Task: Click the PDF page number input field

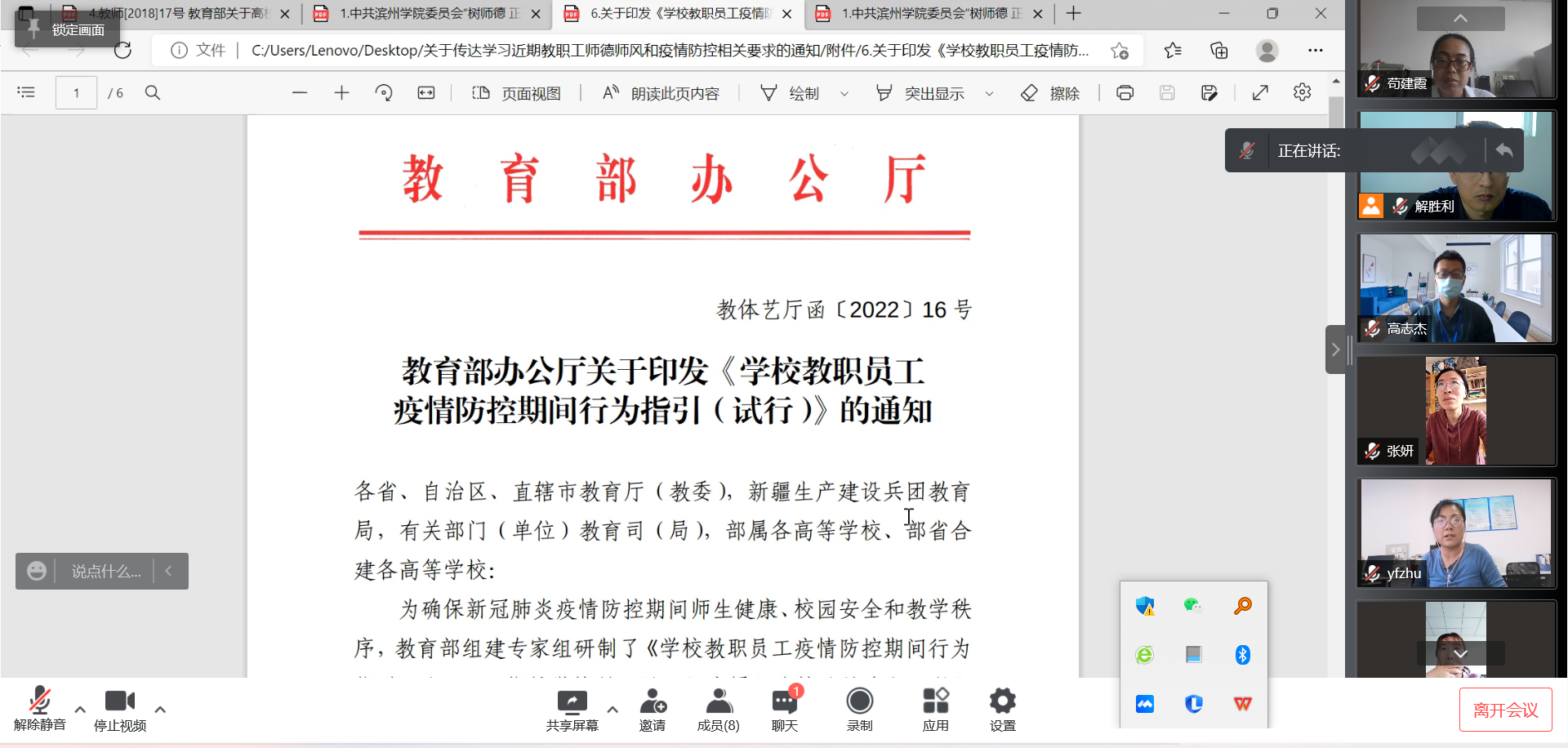Action: coord(76,93)
